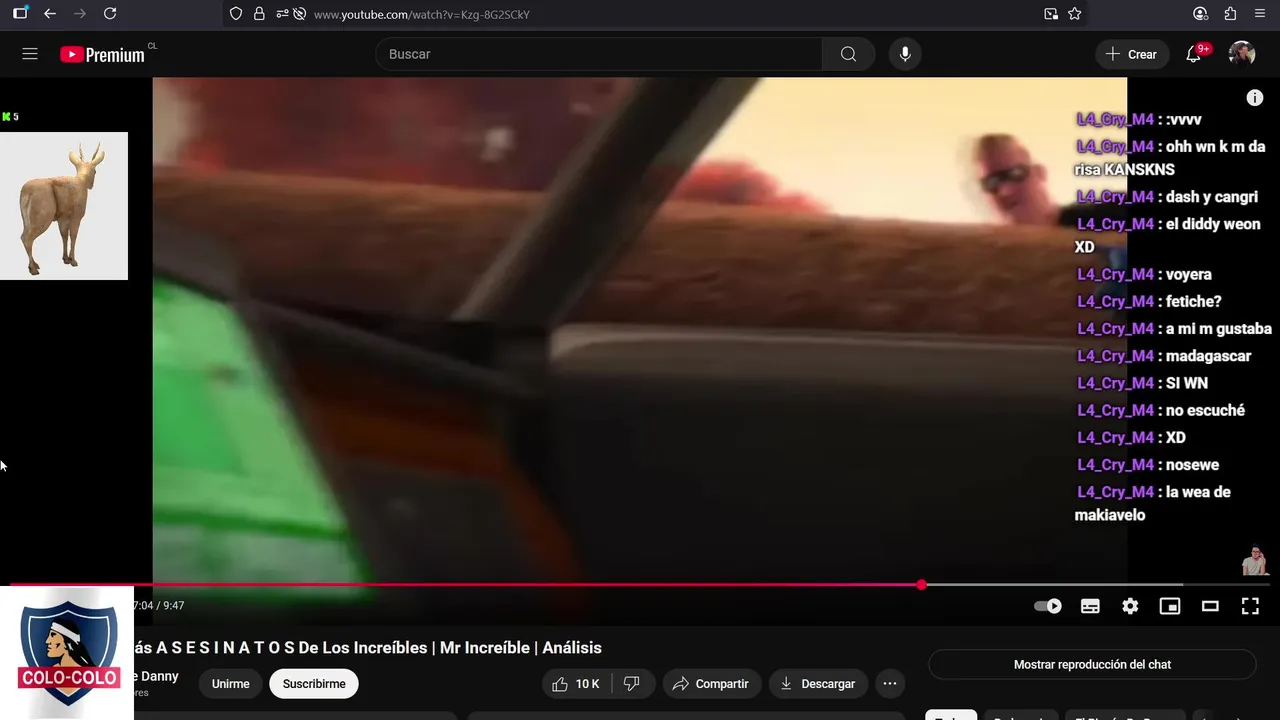Screen dimensions: 1280x720
Task: Click the video title text with 'Mr Increíble | Análisis'
Action: pyautogui.click(x=368, y=648)
